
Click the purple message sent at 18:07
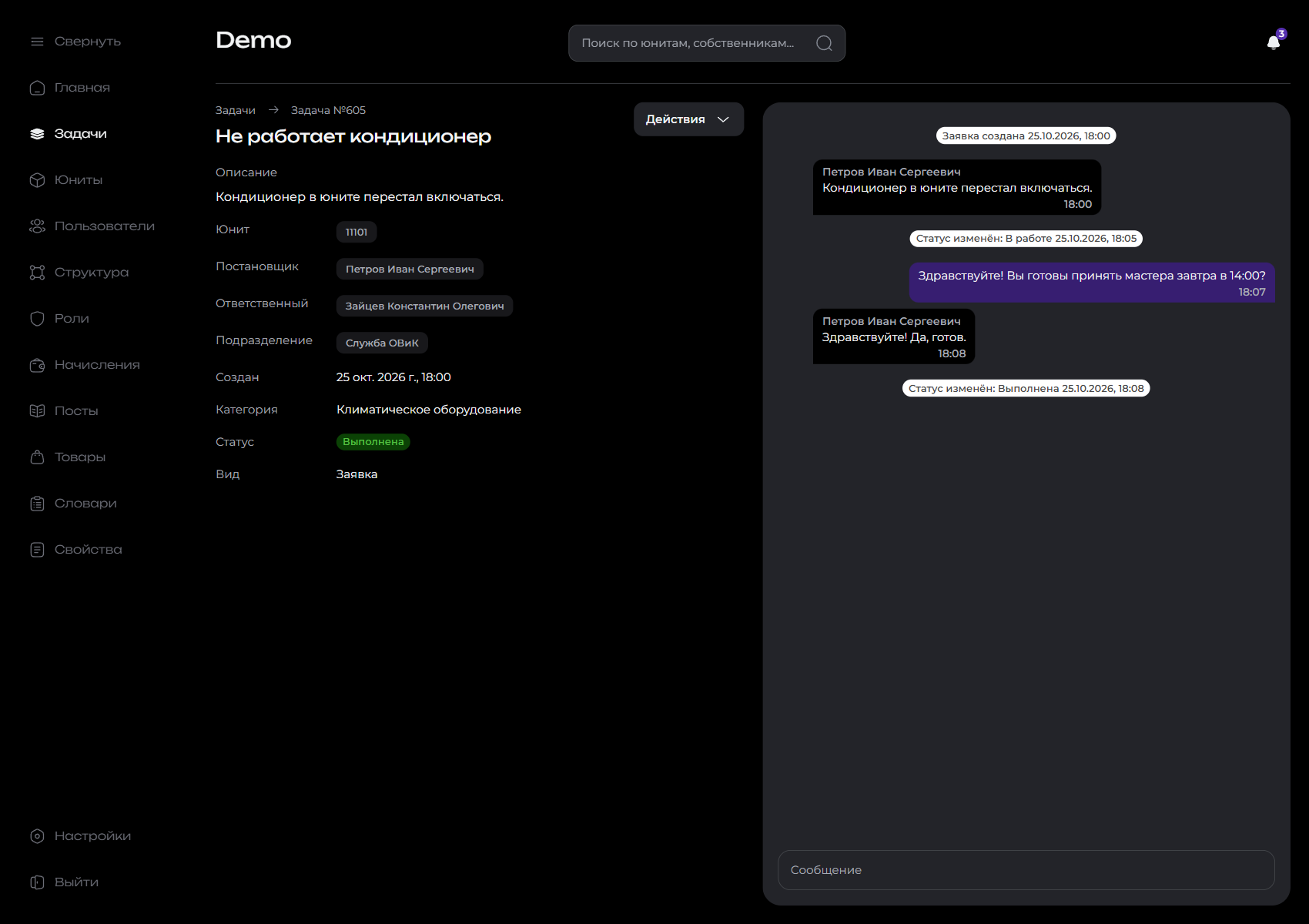click(x=1092, y=283)
